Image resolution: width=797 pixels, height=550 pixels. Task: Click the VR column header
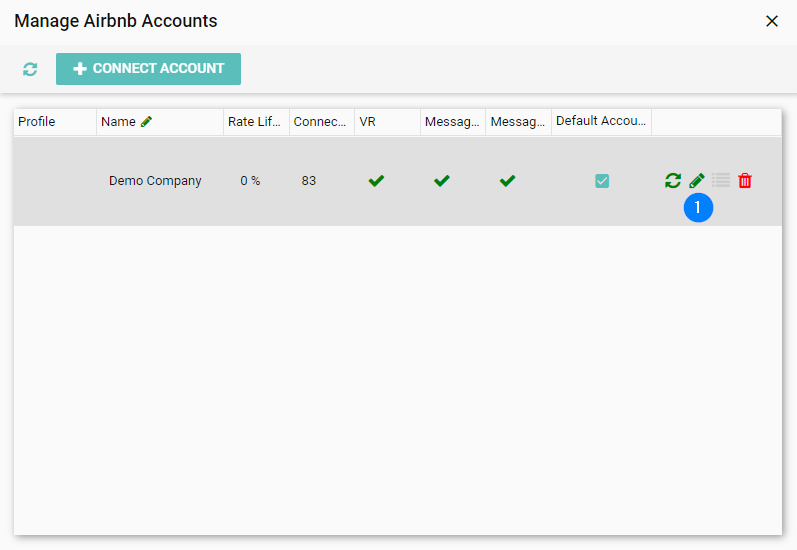click(368, 122)
